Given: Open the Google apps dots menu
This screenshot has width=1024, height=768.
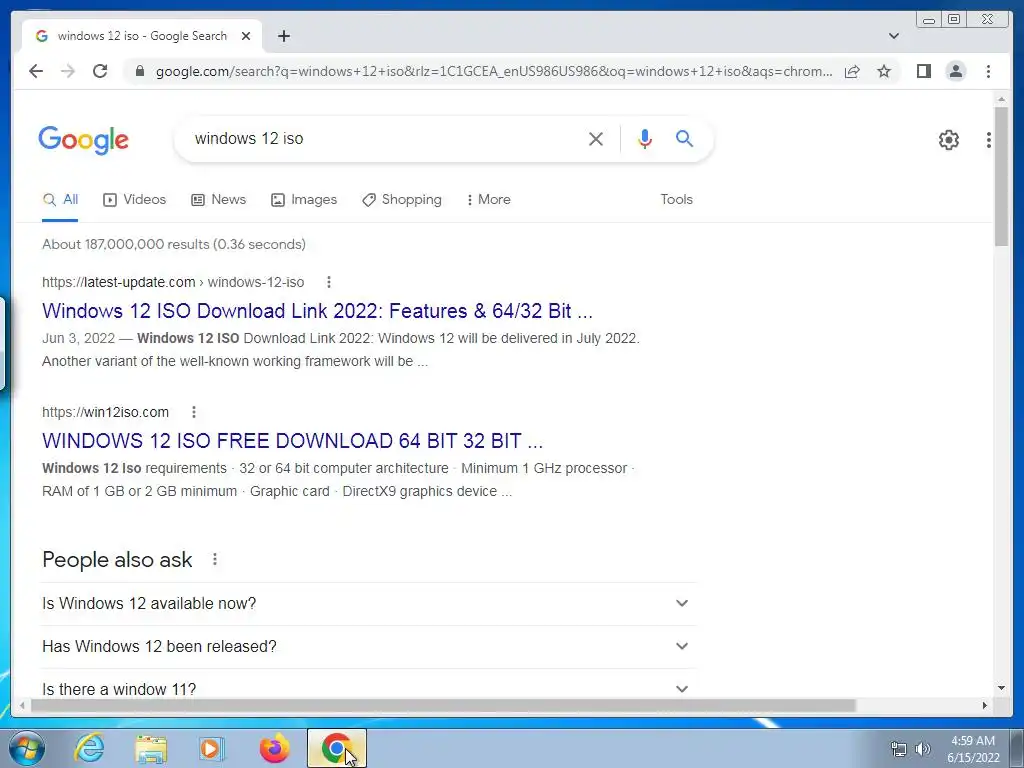Looking at the screenshot, I should point(989,139).
